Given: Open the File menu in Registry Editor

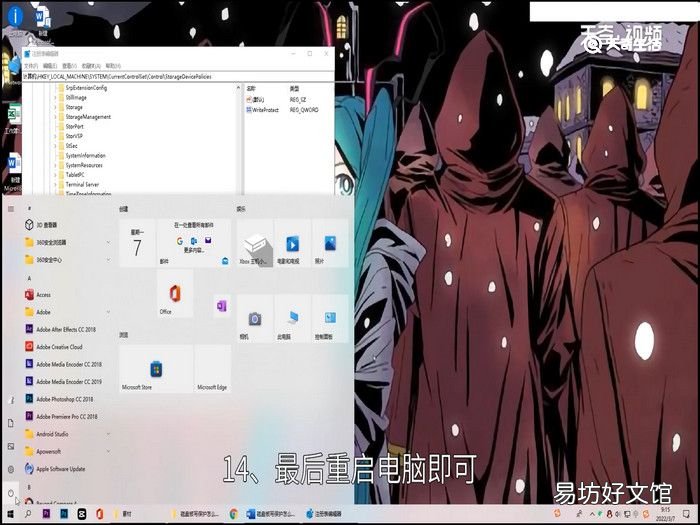Looking at the screenshot, I should [31, 66].
